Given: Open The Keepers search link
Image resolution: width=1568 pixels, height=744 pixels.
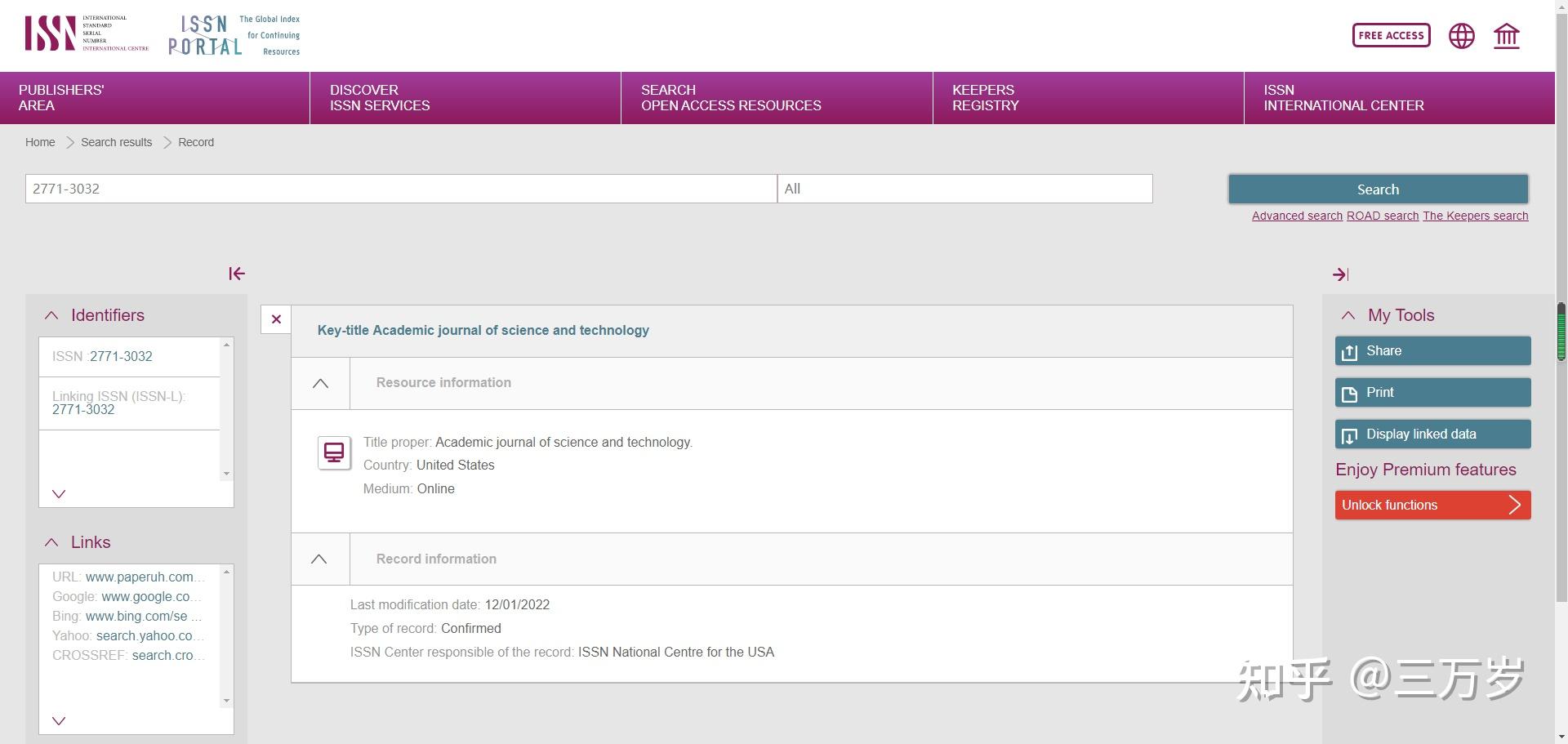Looking at the screenshot, I should click(x=1476, y=216).
